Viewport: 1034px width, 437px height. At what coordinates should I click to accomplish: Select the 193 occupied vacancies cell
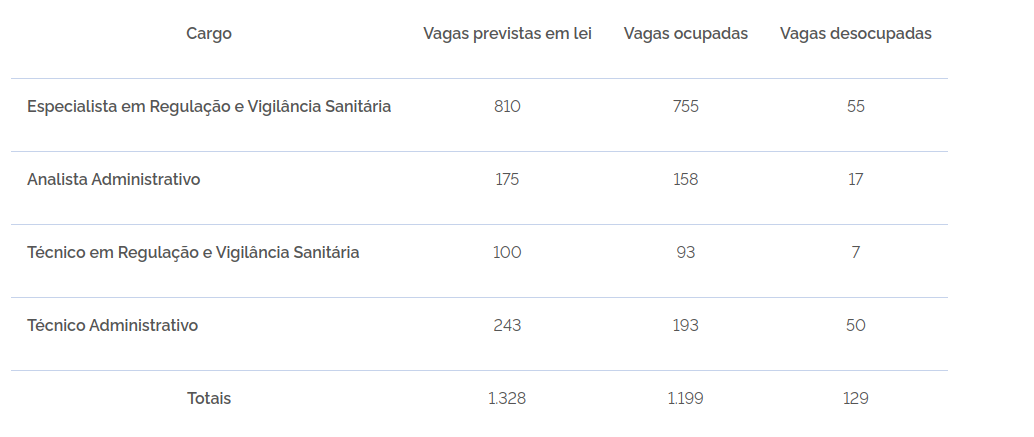[x=686, y=326]
